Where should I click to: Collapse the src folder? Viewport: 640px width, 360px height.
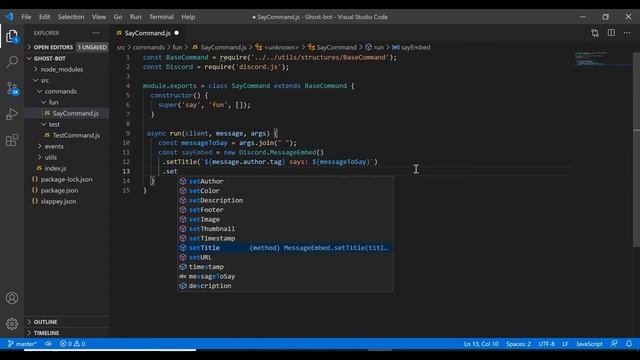click(x=67, y=80)
